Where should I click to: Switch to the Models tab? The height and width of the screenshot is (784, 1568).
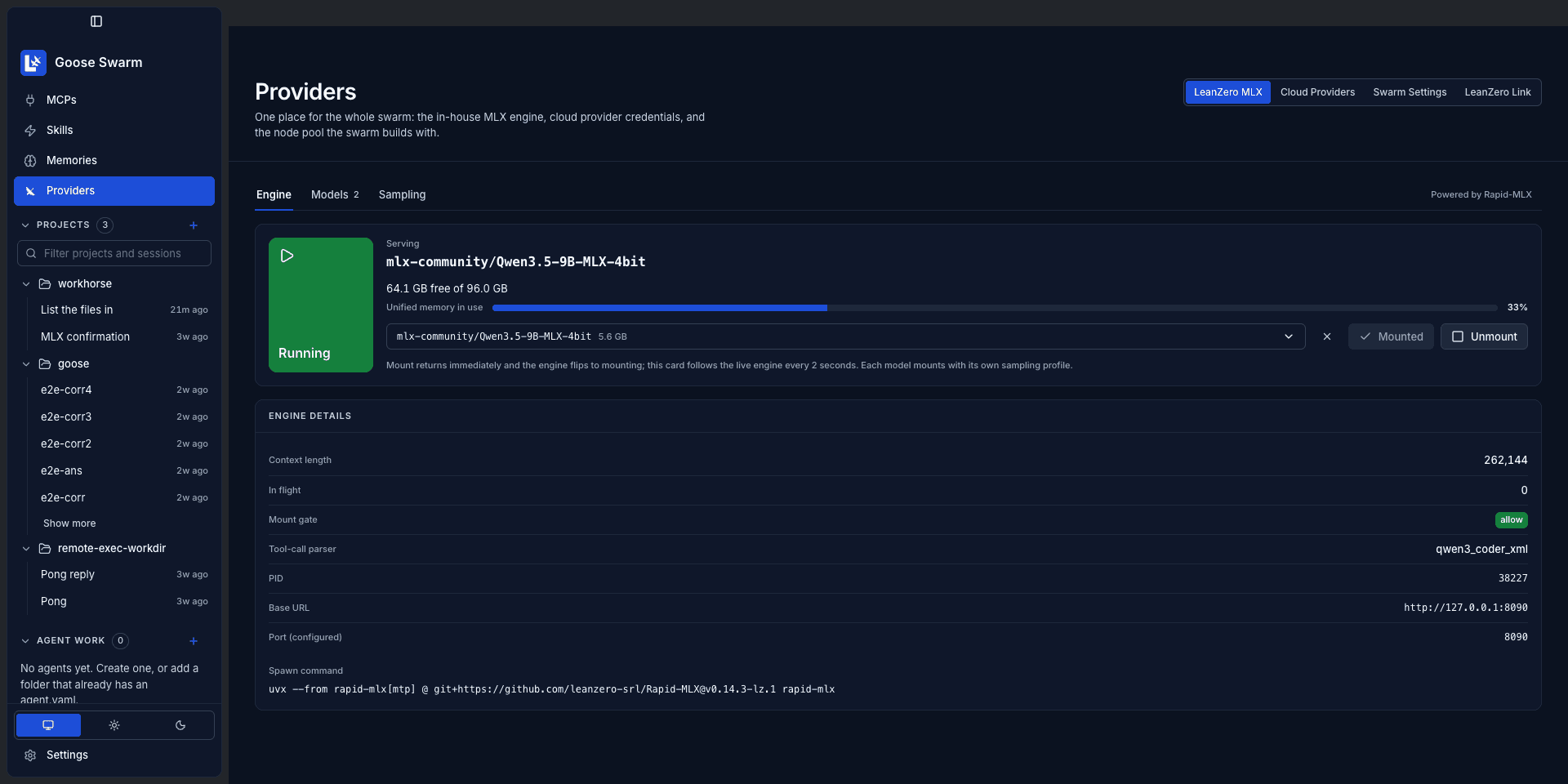335,194
